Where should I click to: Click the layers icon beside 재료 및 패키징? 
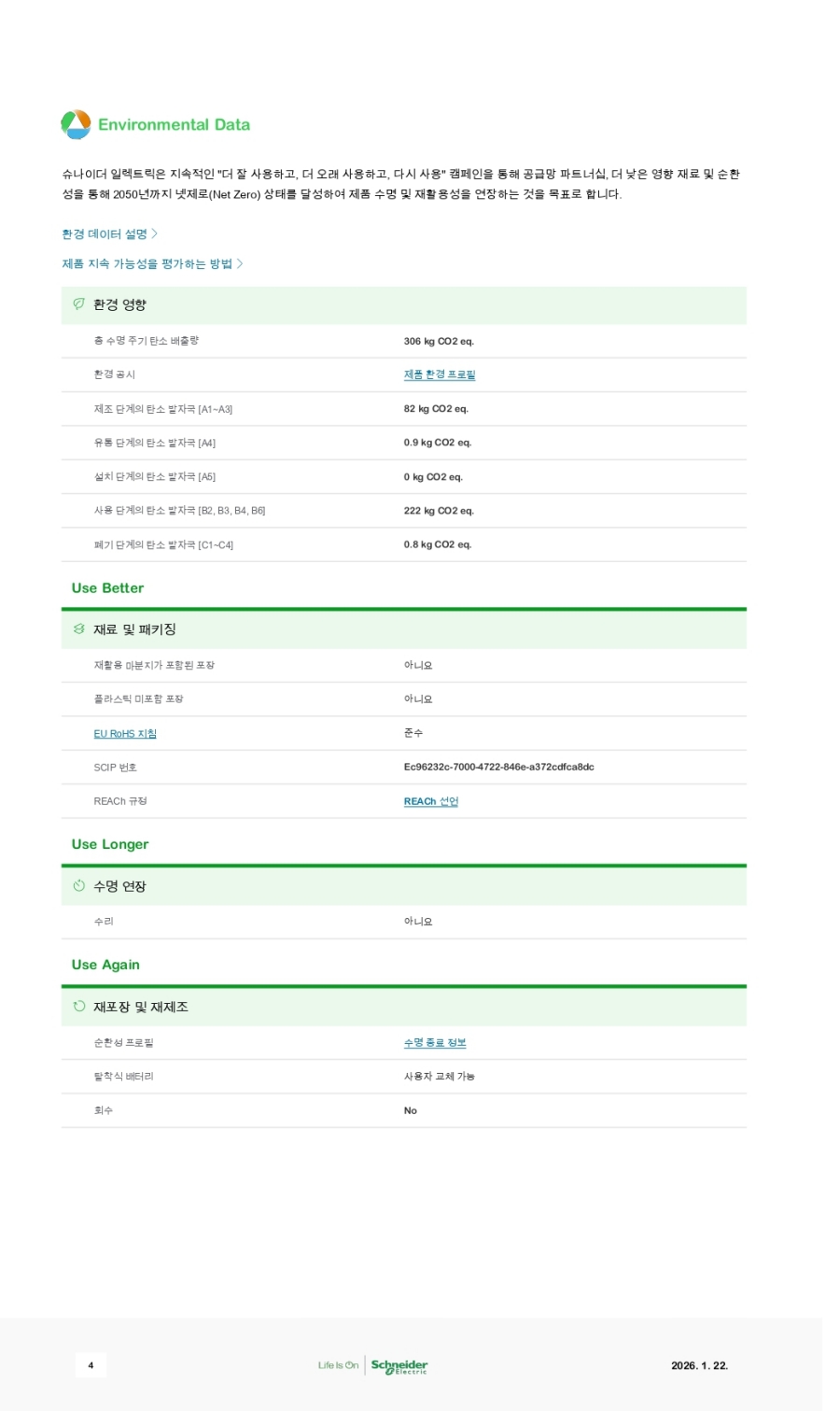(x=79, y=629)
